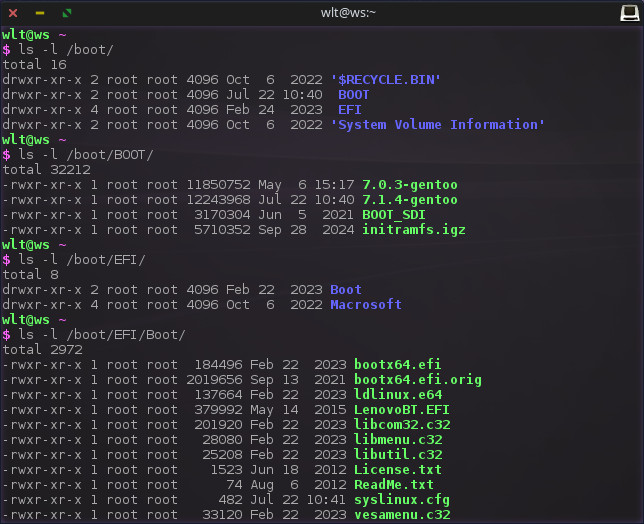Click the command 'ls -l /boot/EFI/'

pos(82,260)
